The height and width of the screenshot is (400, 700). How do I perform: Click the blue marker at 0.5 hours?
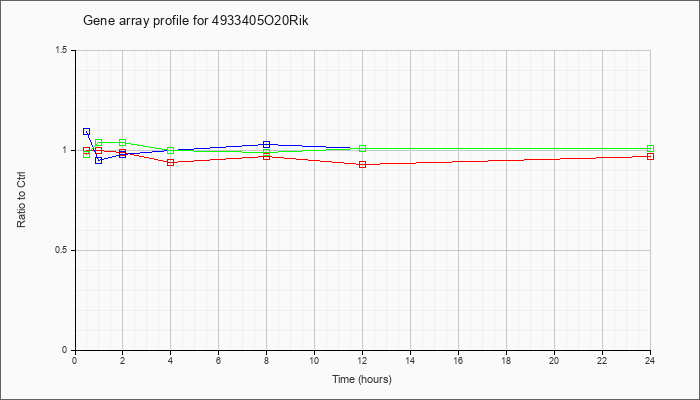coord(86,132)
